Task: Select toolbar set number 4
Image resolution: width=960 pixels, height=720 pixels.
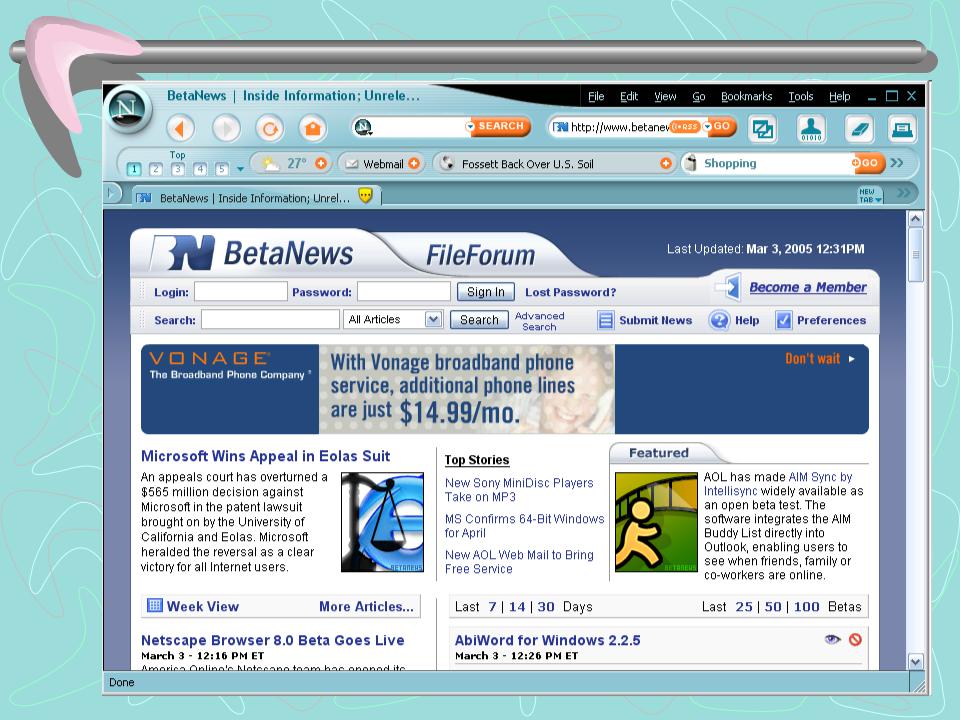Action: tap(200, 169)
